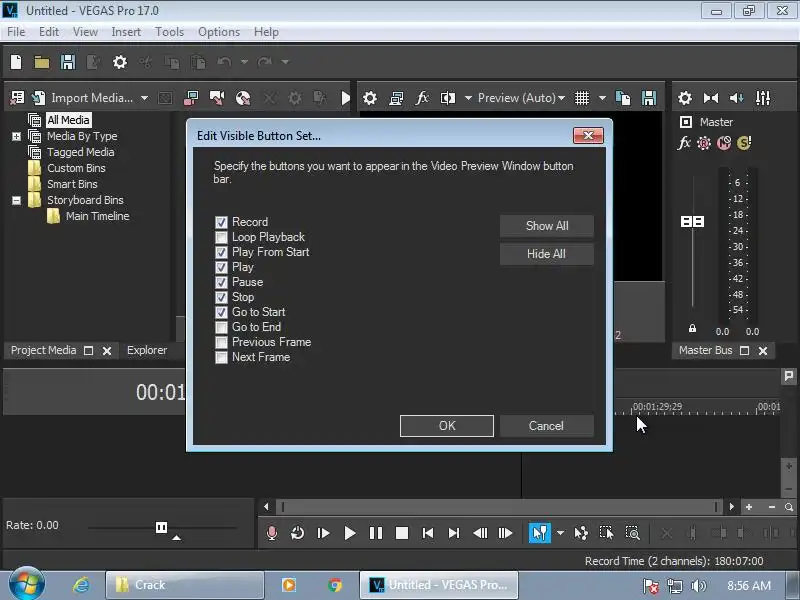Open Video Output FX icon
The height and width of the screenshot is (600, 800).
[422, 97]
